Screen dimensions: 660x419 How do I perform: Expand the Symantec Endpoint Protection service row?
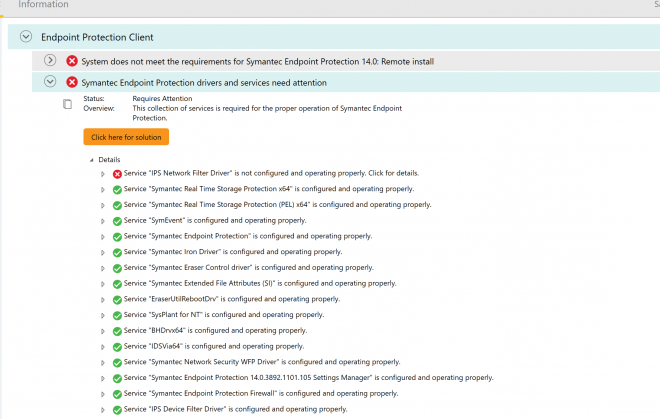click(x=102, y=237)
